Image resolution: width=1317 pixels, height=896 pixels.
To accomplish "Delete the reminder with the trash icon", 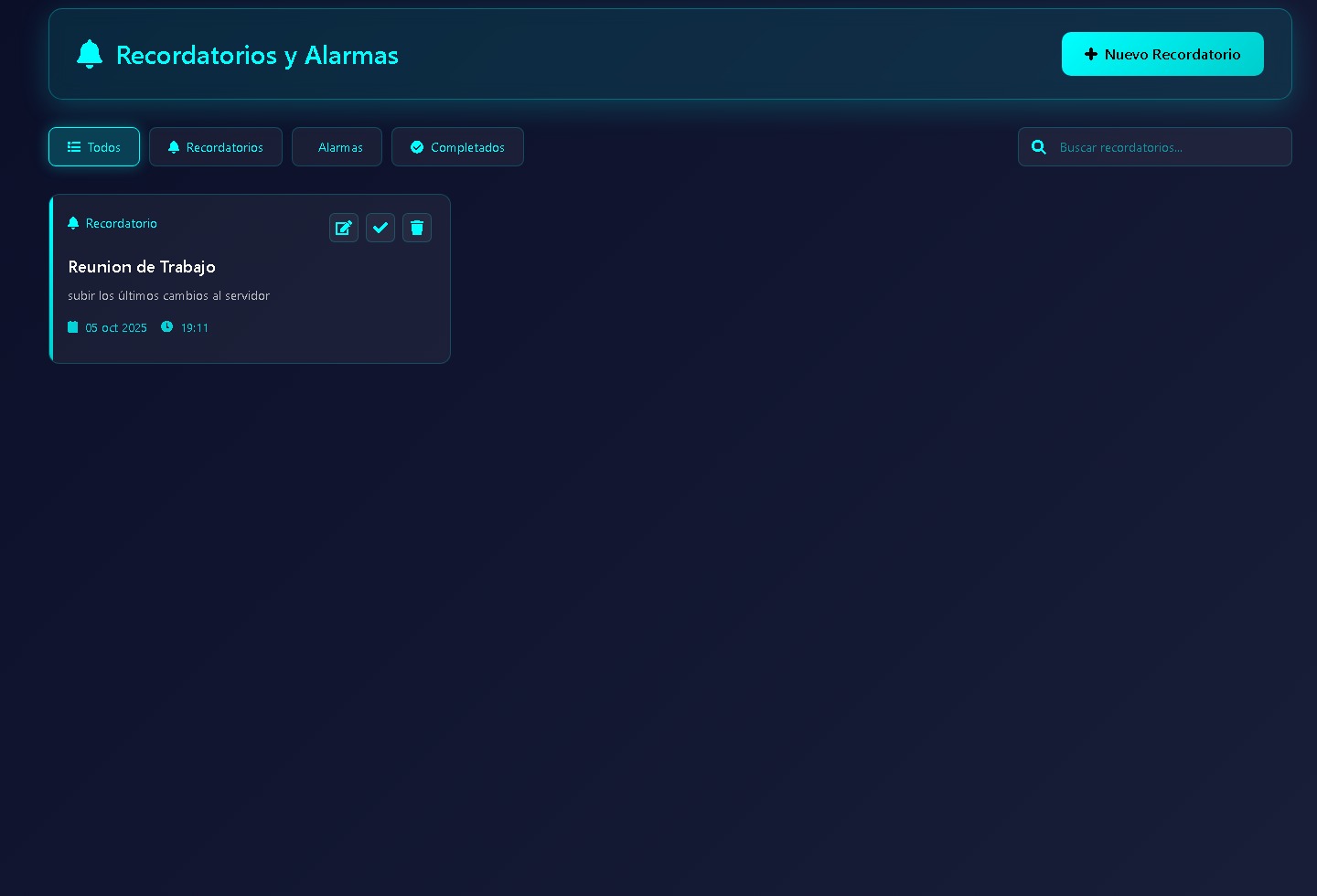I will click(x=417, y=228).
